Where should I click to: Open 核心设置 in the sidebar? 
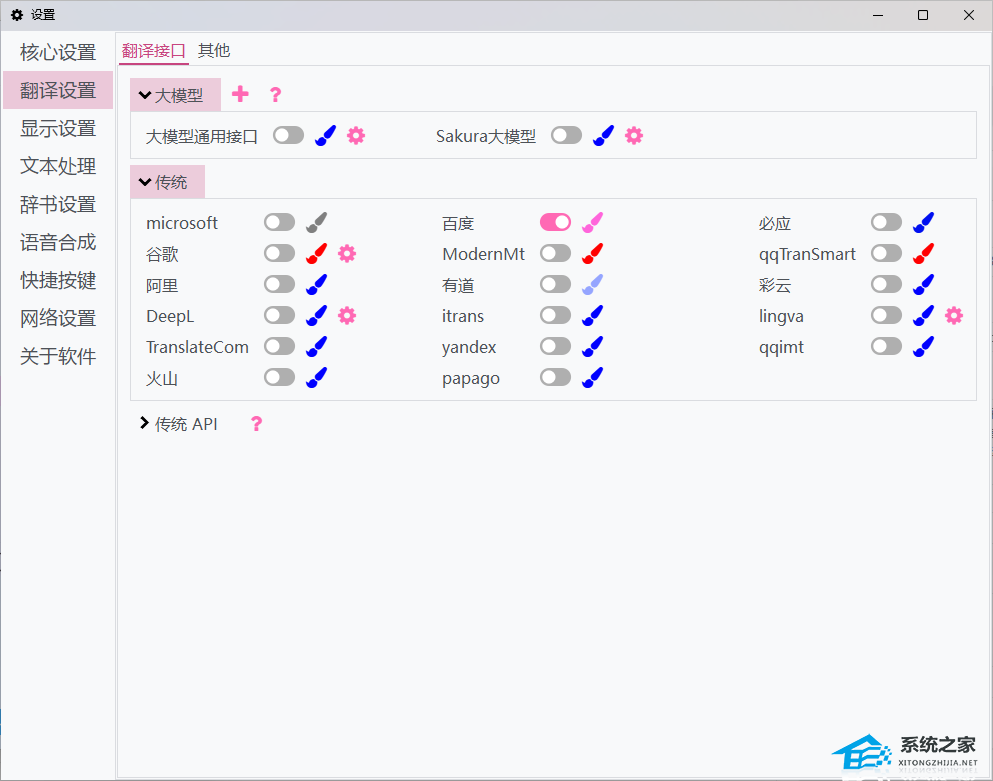58,52
